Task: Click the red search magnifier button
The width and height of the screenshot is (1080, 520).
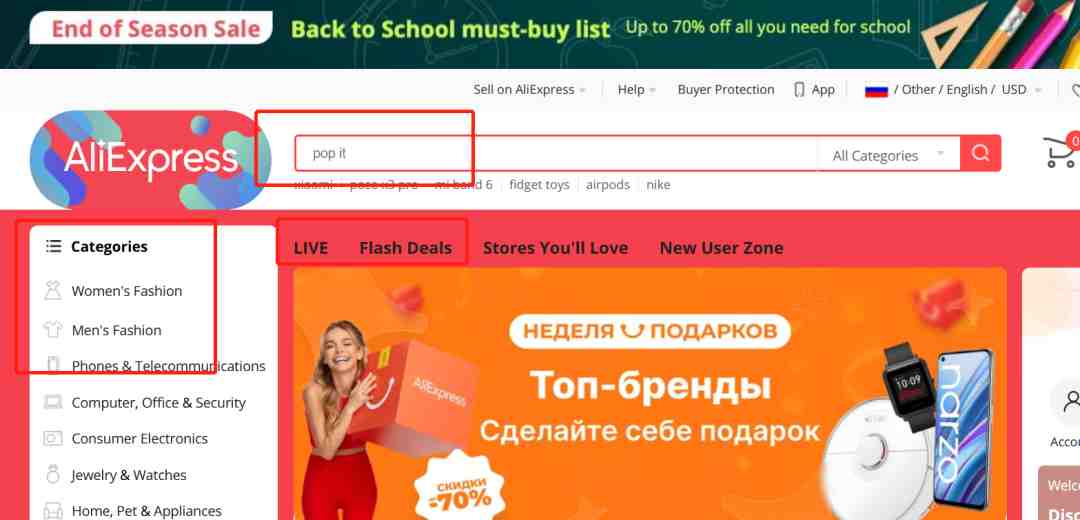Action: tap(980, 153)
